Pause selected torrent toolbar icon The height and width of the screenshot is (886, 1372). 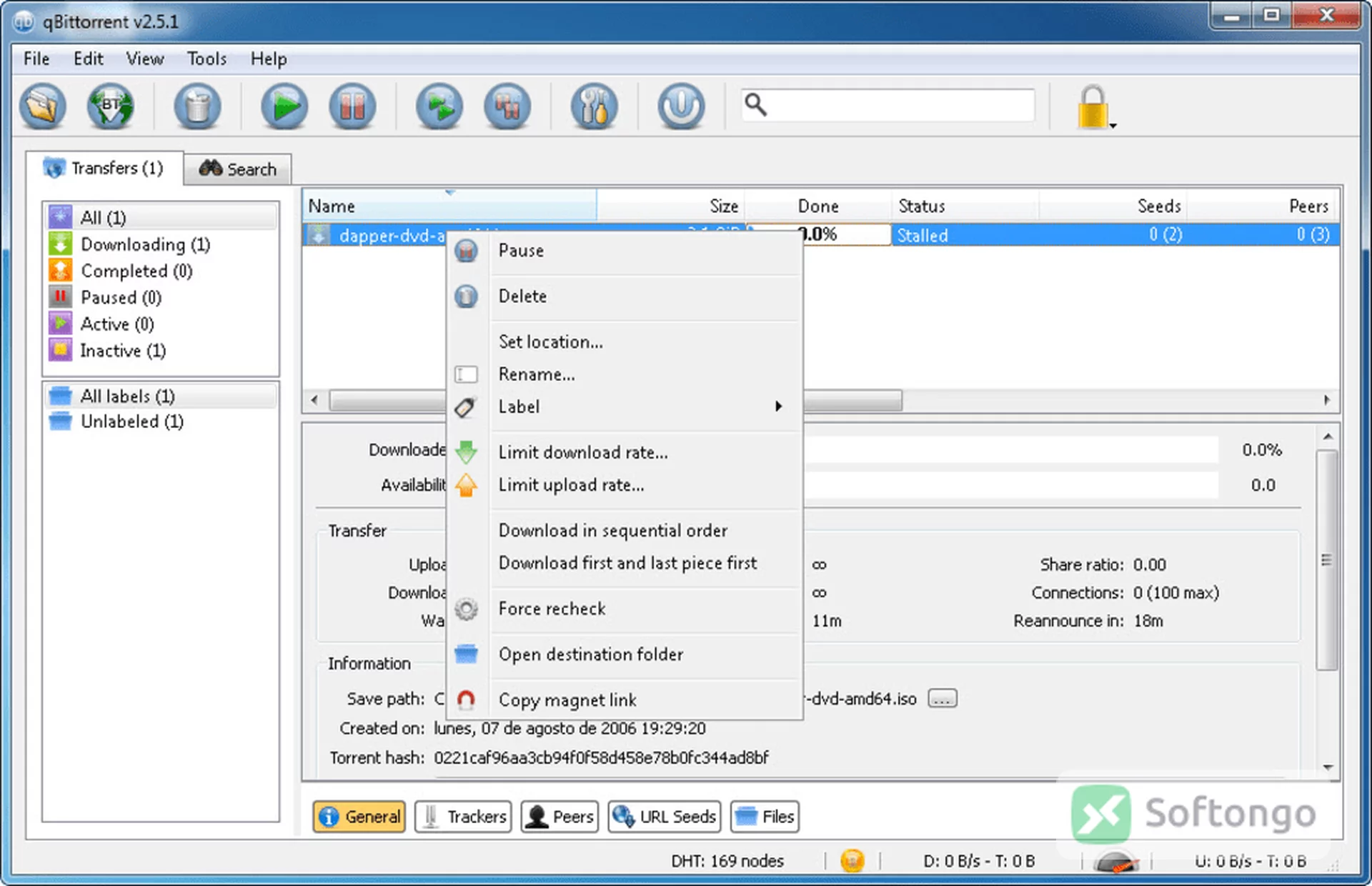352,107
